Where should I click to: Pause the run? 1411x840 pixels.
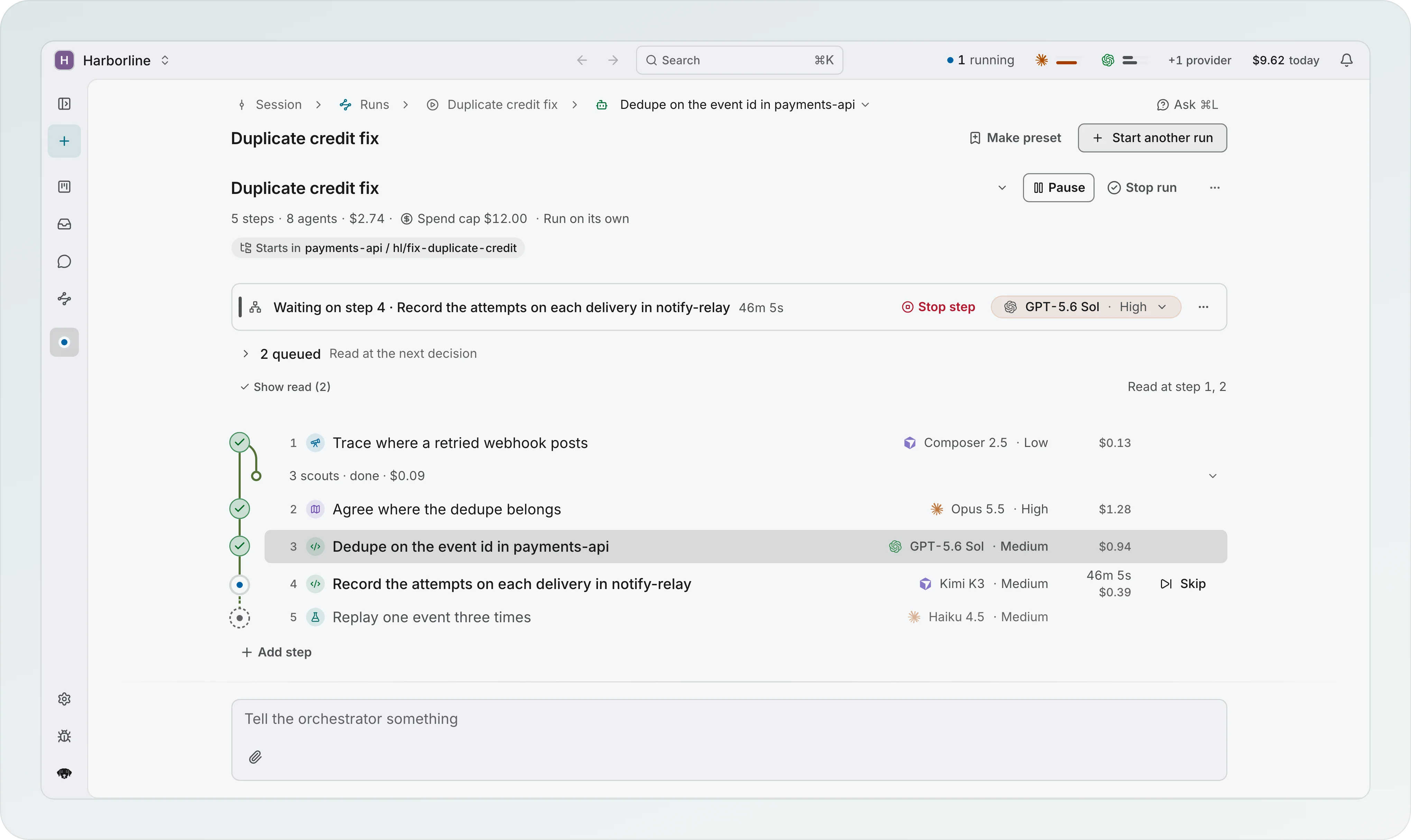(x=1058, y=188)
